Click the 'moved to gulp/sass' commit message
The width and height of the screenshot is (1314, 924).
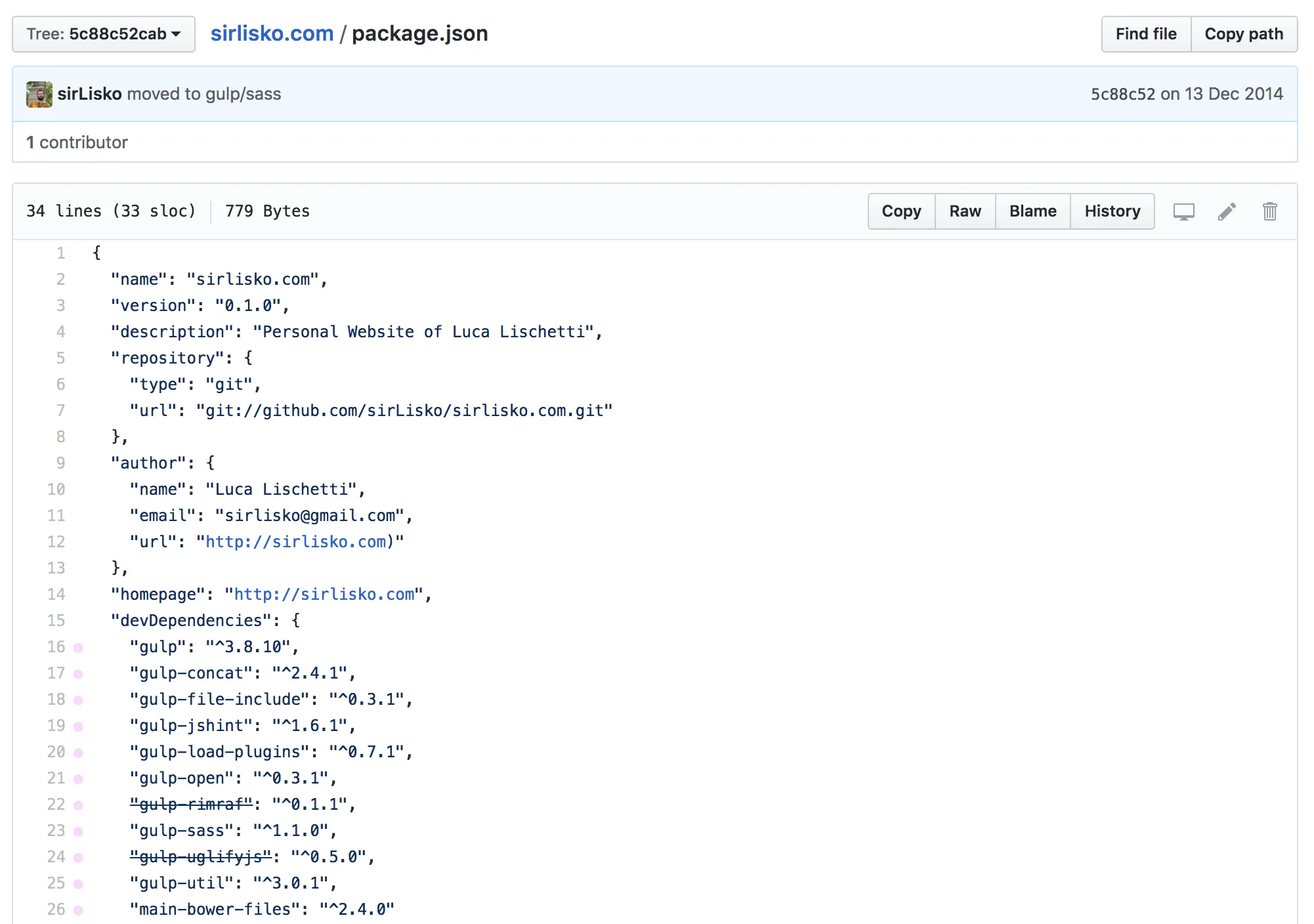[204, 94]
